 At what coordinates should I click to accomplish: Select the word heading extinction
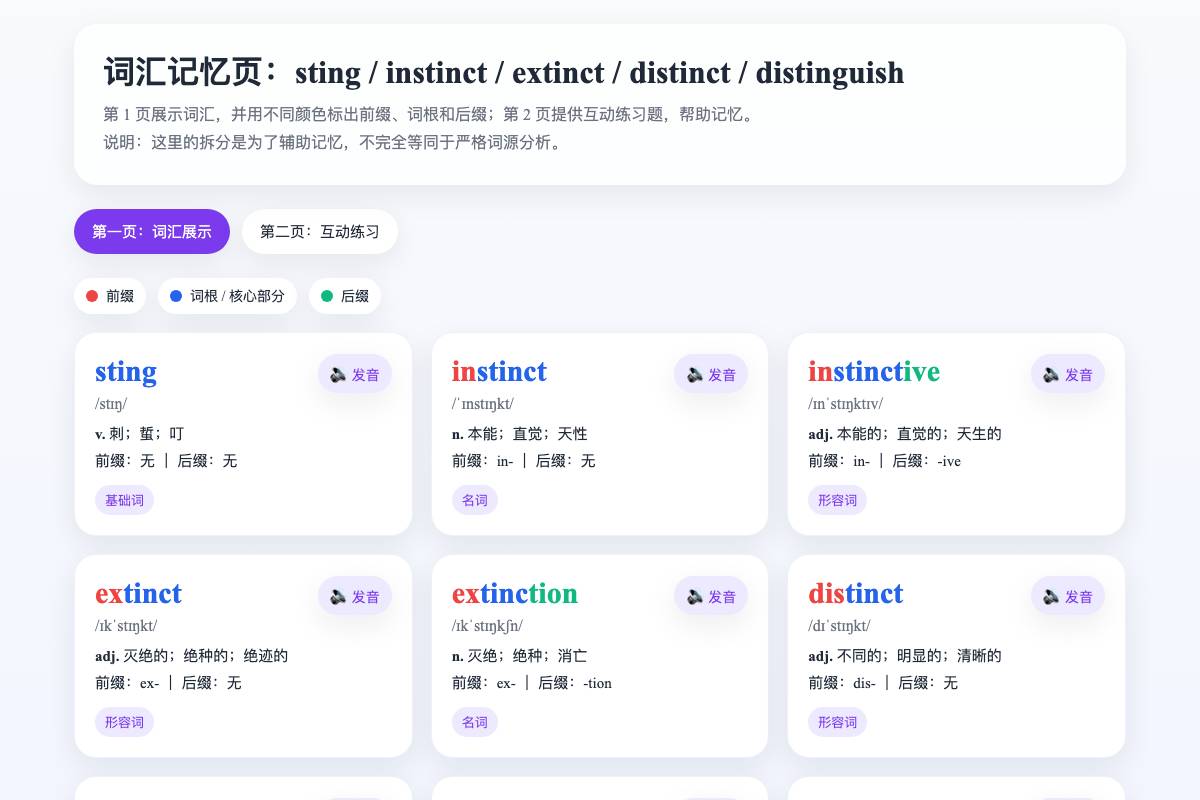click(x=515, y=594)
